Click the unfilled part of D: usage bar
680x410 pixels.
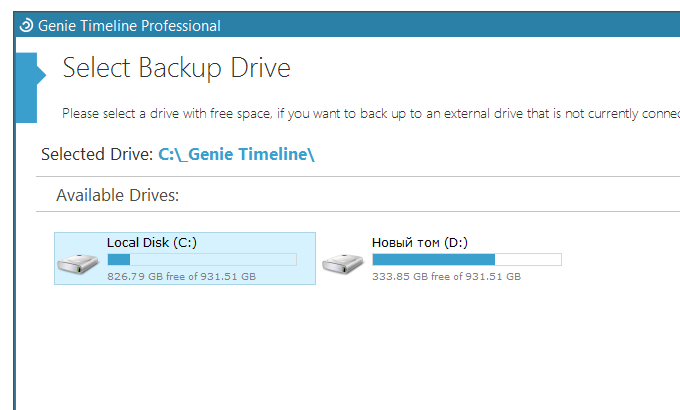pos(528,259)
